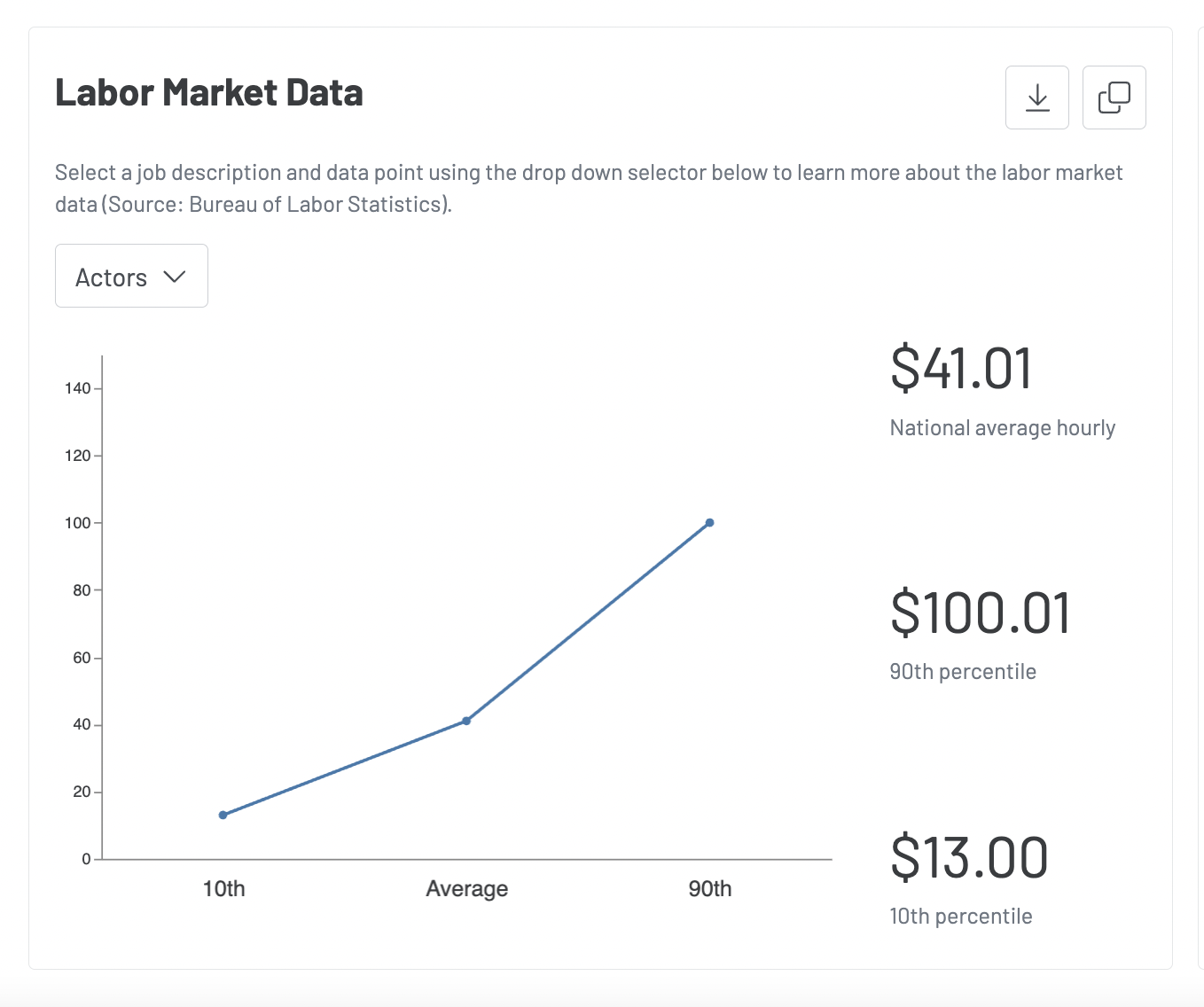Click the copy icon button
This screenshot has width=1204, height=1007.
(1114, 98)
